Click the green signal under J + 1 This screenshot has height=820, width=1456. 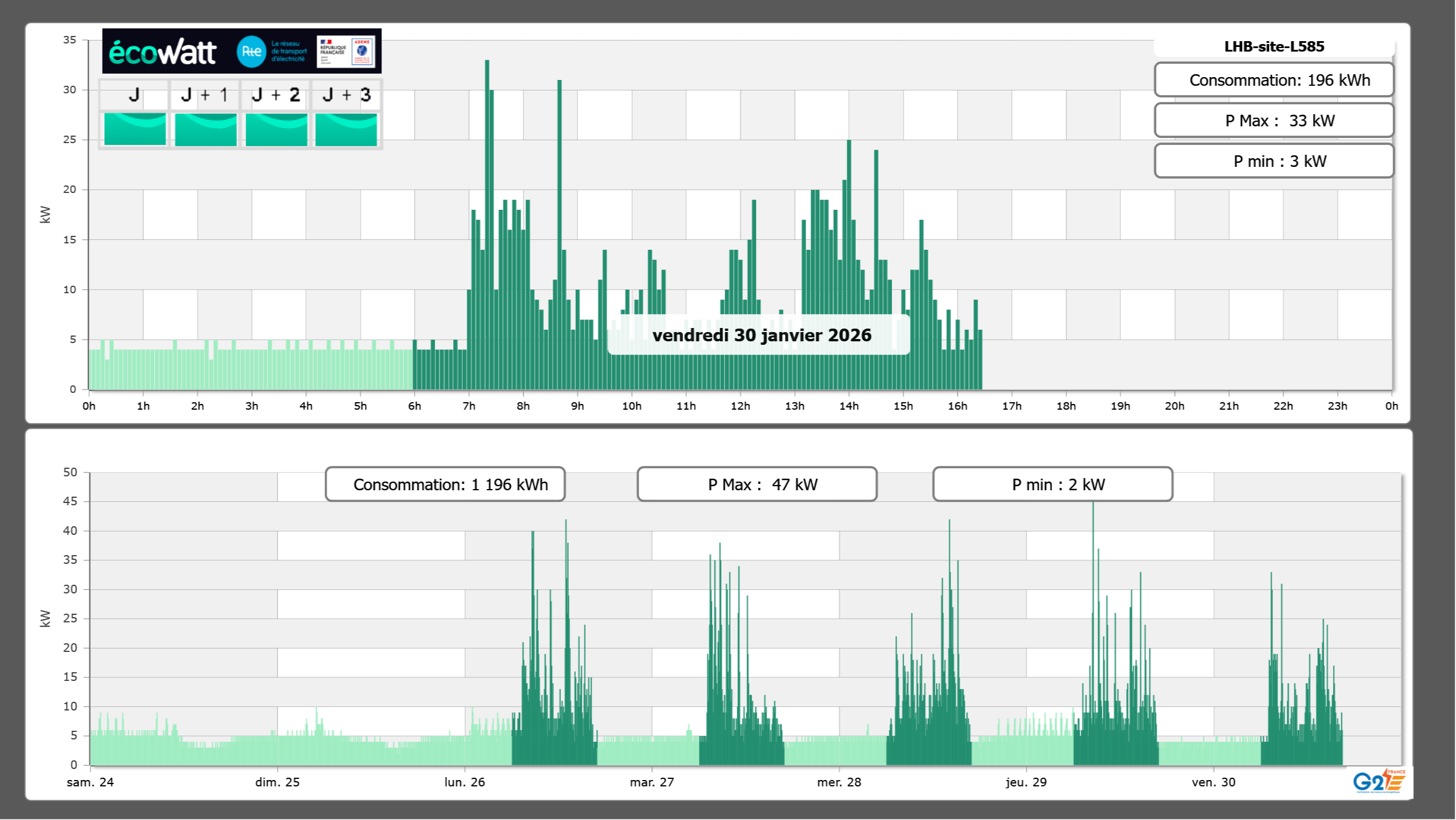coord(205,129)
